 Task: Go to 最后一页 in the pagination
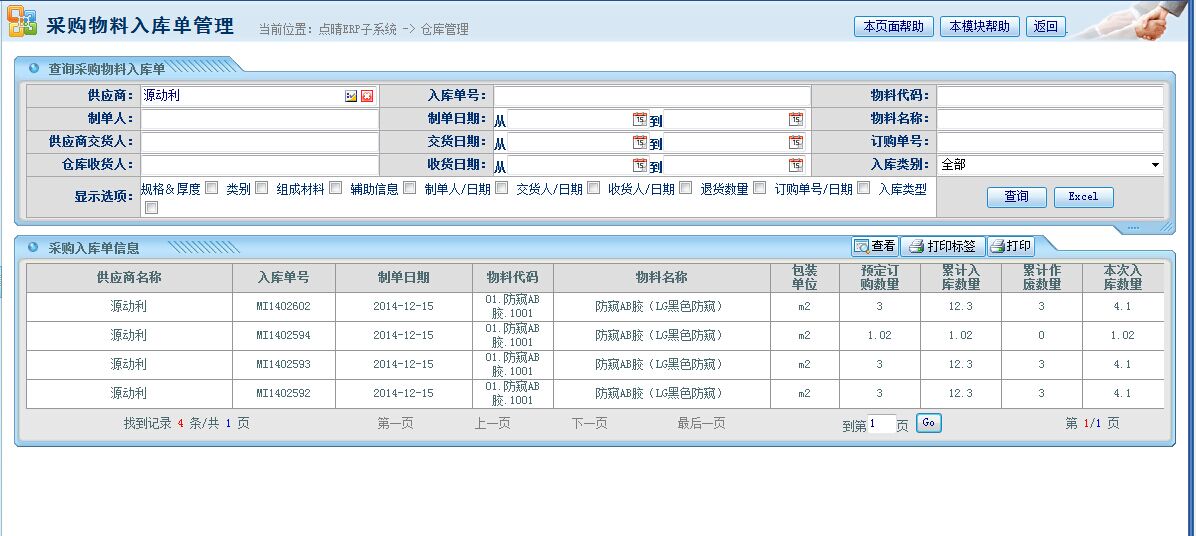tap(701, 424)
